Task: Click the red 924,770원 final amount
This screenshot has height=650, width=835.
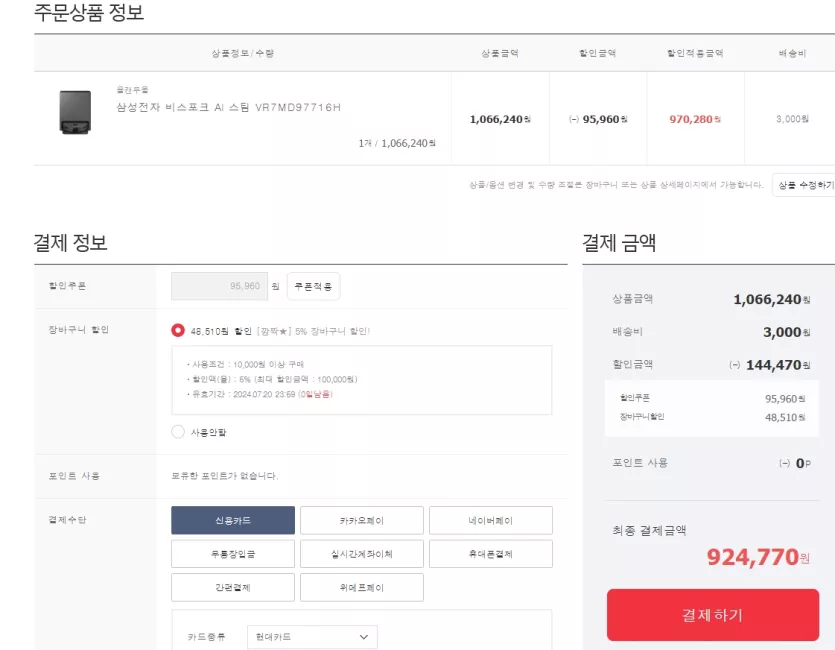Action: pyautogui.click(x=758, y=557)
